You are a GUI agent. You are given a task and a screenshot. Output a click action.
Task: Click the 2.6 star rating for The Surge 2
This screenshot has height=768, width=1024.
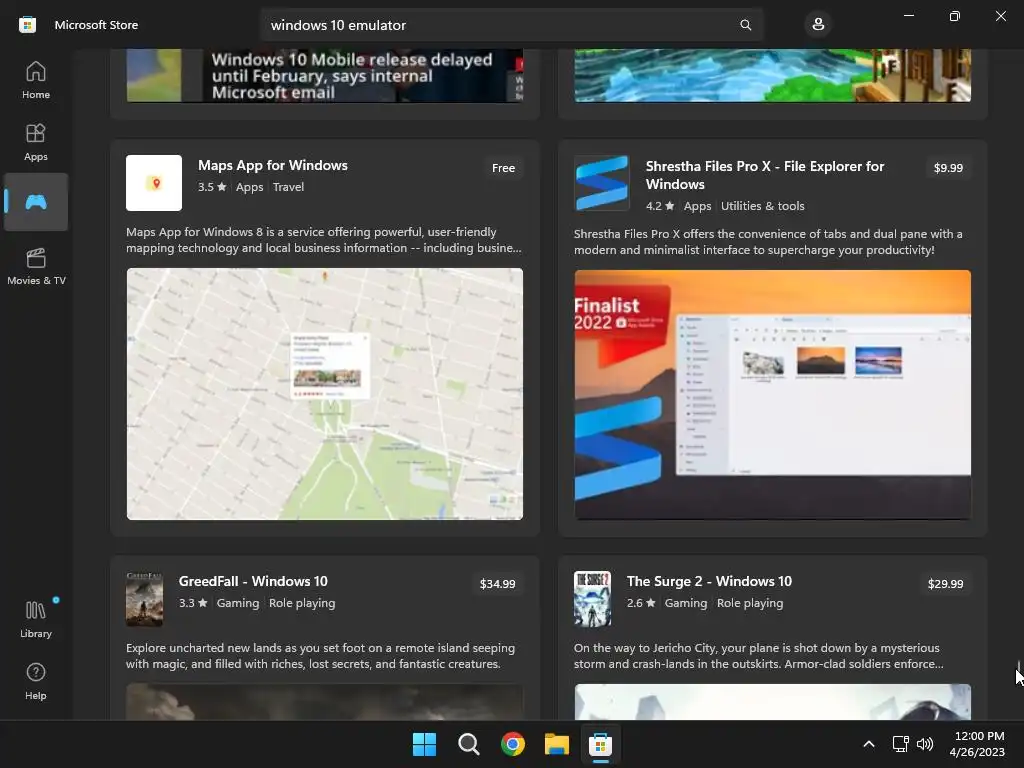tap(641, 603)
